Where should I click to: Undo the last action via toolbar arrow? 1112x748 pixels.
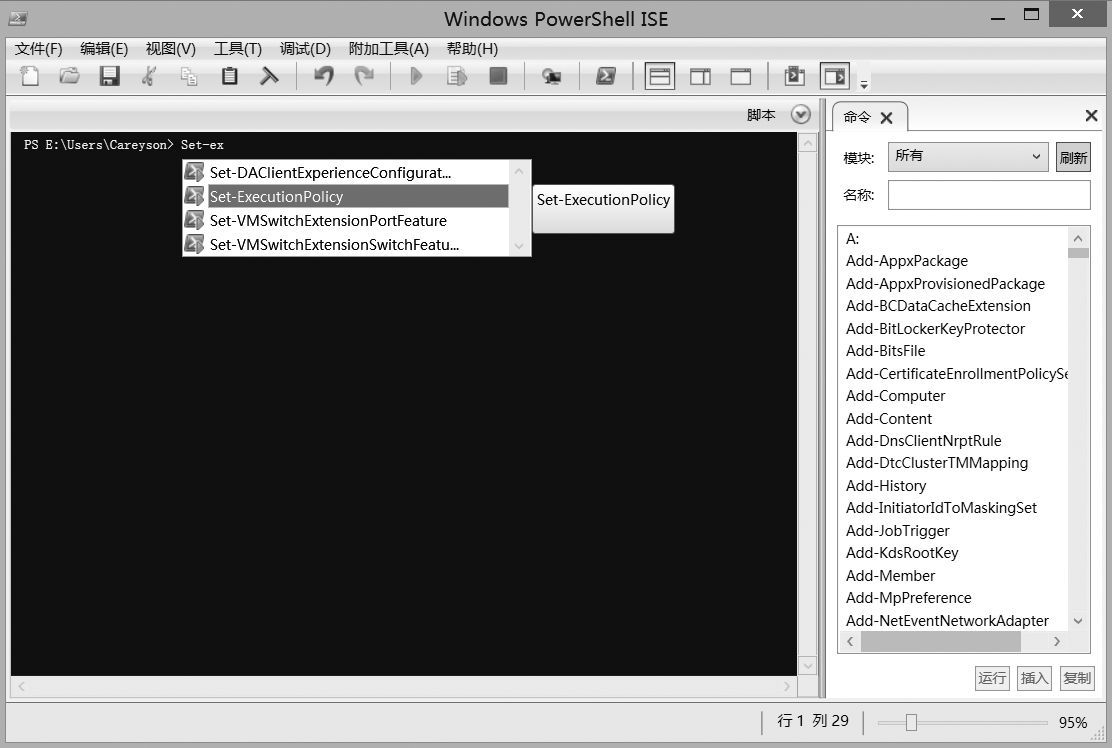tap(323, 76)
